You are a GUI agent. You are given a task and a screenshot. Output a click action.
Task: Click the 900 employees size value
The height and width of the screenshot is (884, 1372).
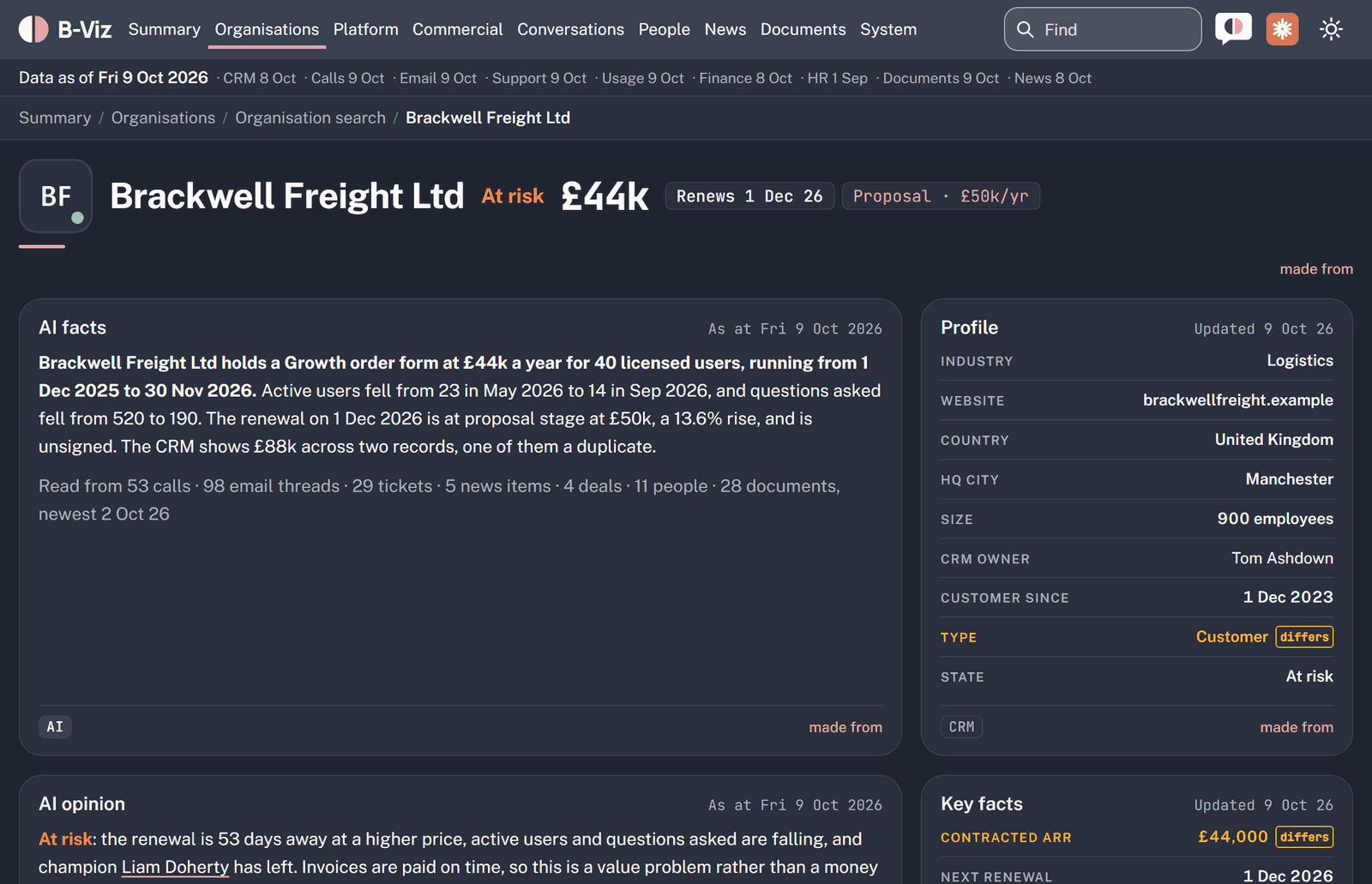click(1275, 519)
